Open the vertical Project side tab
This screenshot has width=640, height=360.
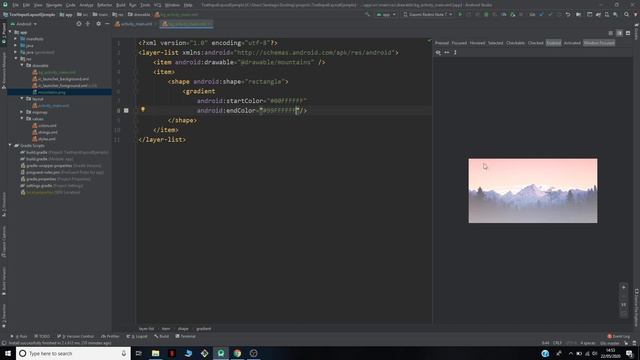4,33
